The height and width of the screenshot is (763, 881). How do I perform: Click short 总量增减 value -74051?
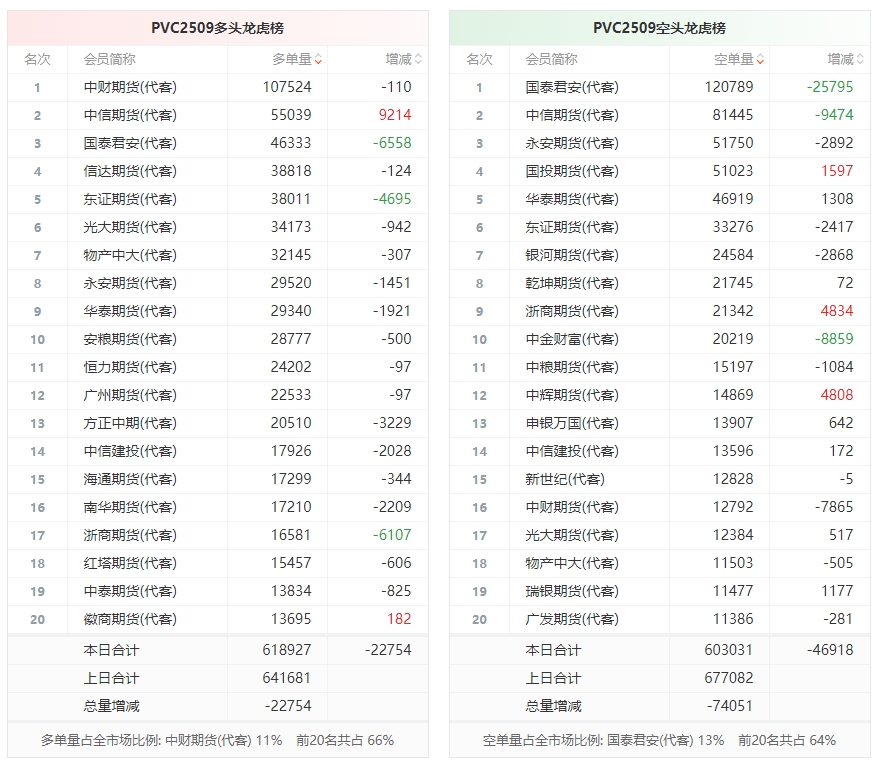pos(730,706)
